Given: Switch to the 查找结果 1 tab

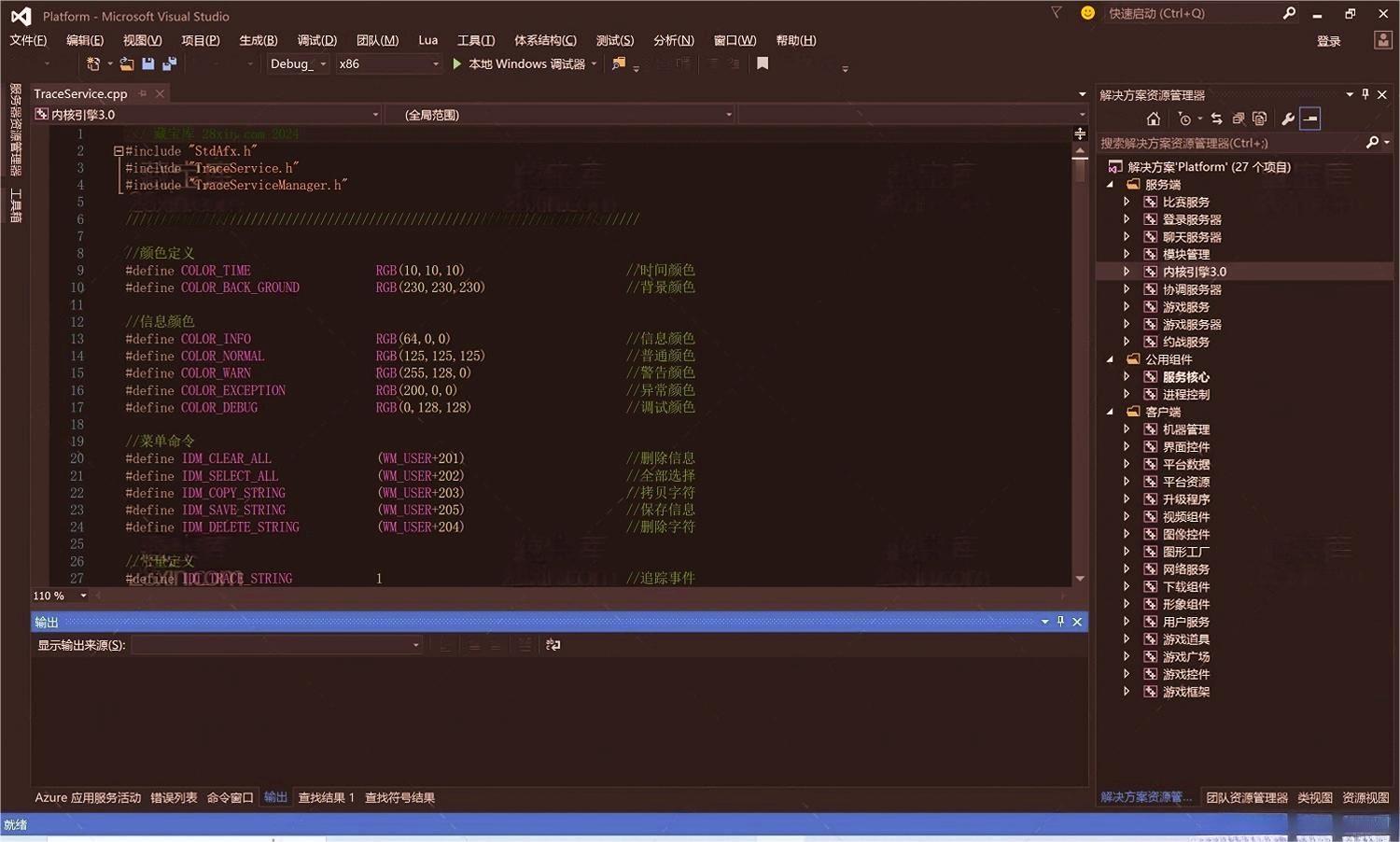Looking at the screenshot, I should click(326, 798).
